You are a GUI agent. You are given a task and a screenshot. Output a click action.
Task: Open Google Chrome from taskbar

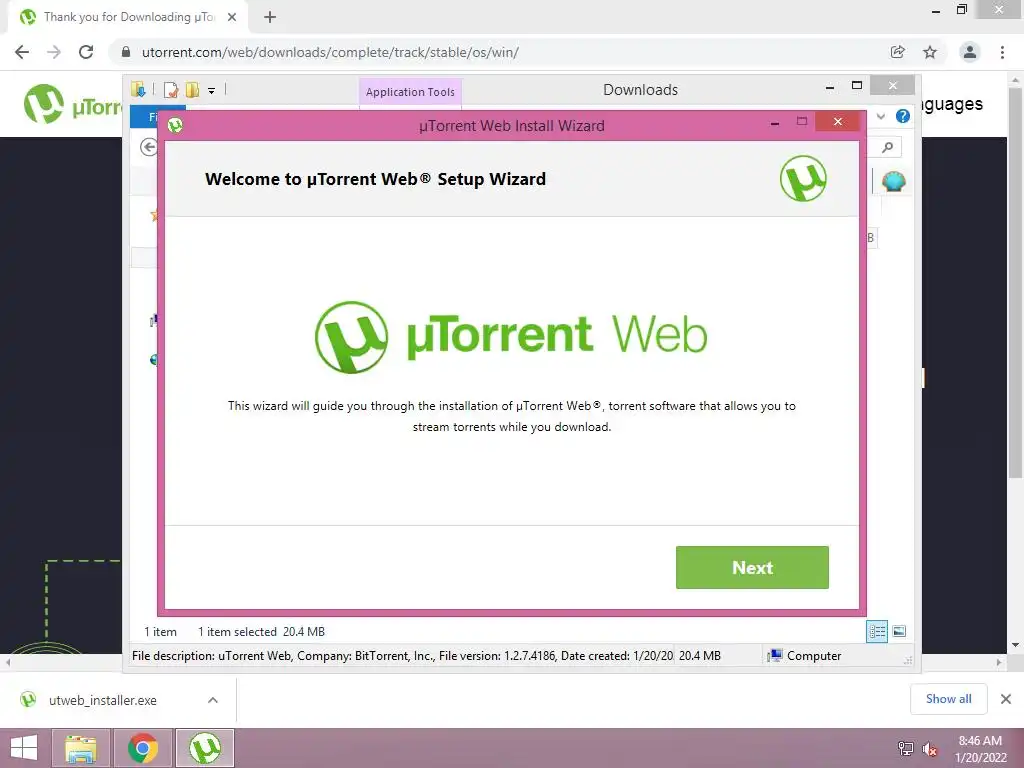143,748
